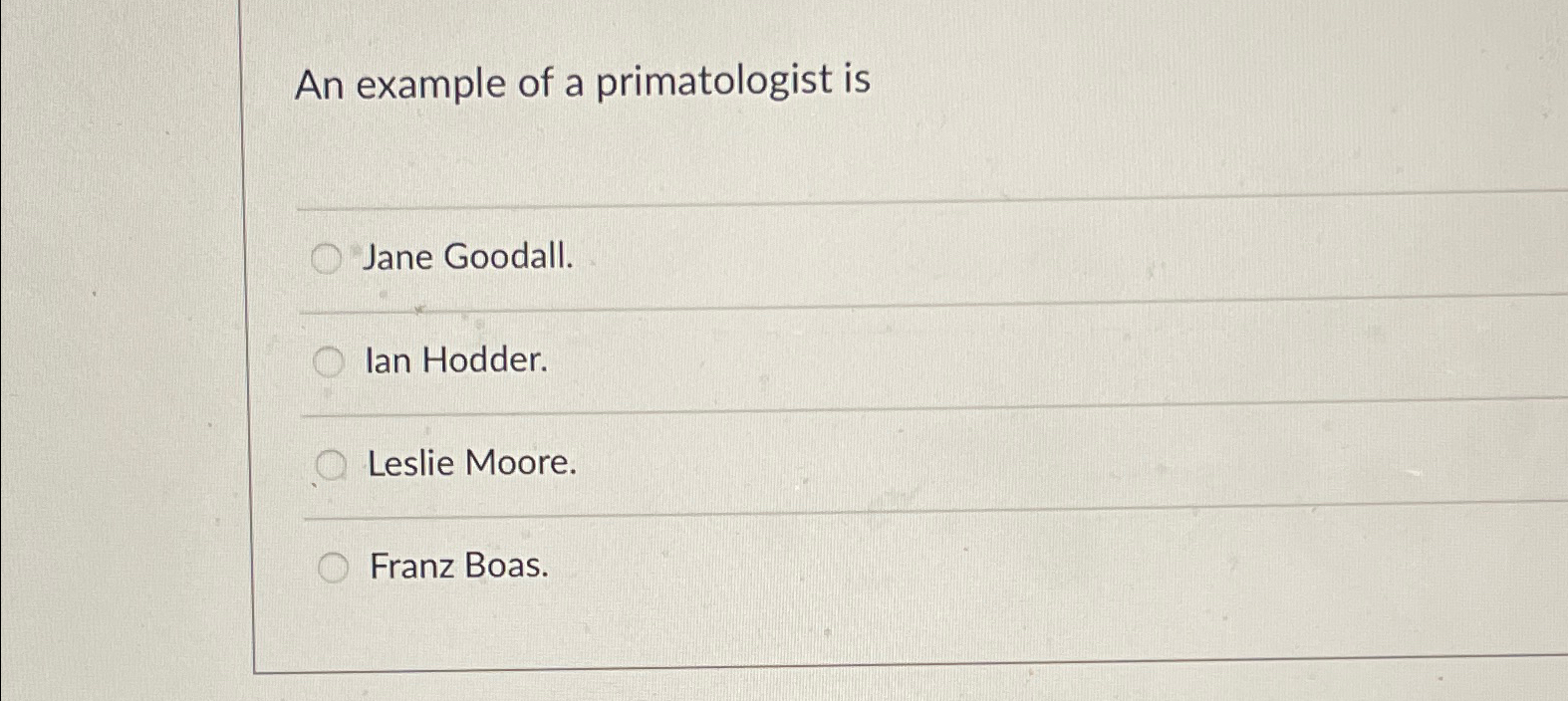
Task: Click the answer text Jane Goodall
Action: click(x=465, y=258)
